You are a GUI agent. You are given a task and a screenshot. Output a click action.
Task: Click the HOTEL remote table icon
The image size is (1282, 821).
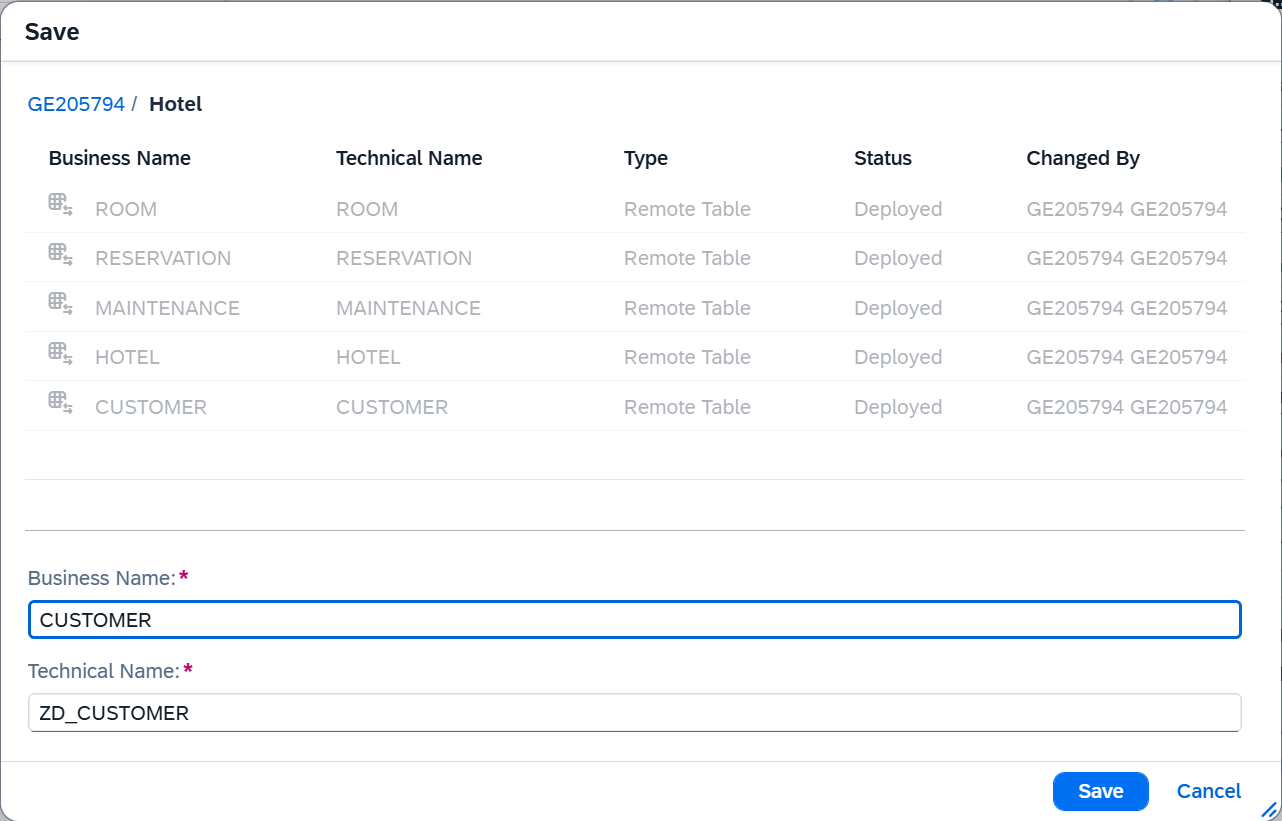pos(61,353)
